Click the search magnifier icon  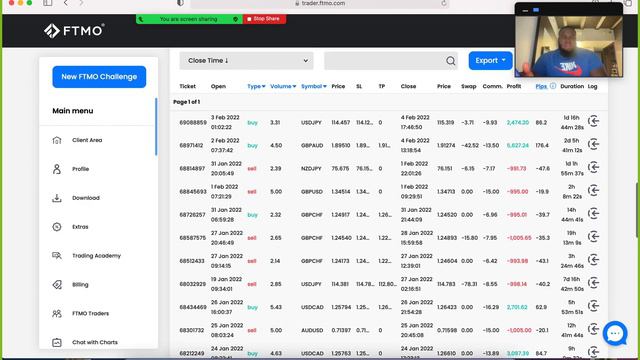(451, 61)
